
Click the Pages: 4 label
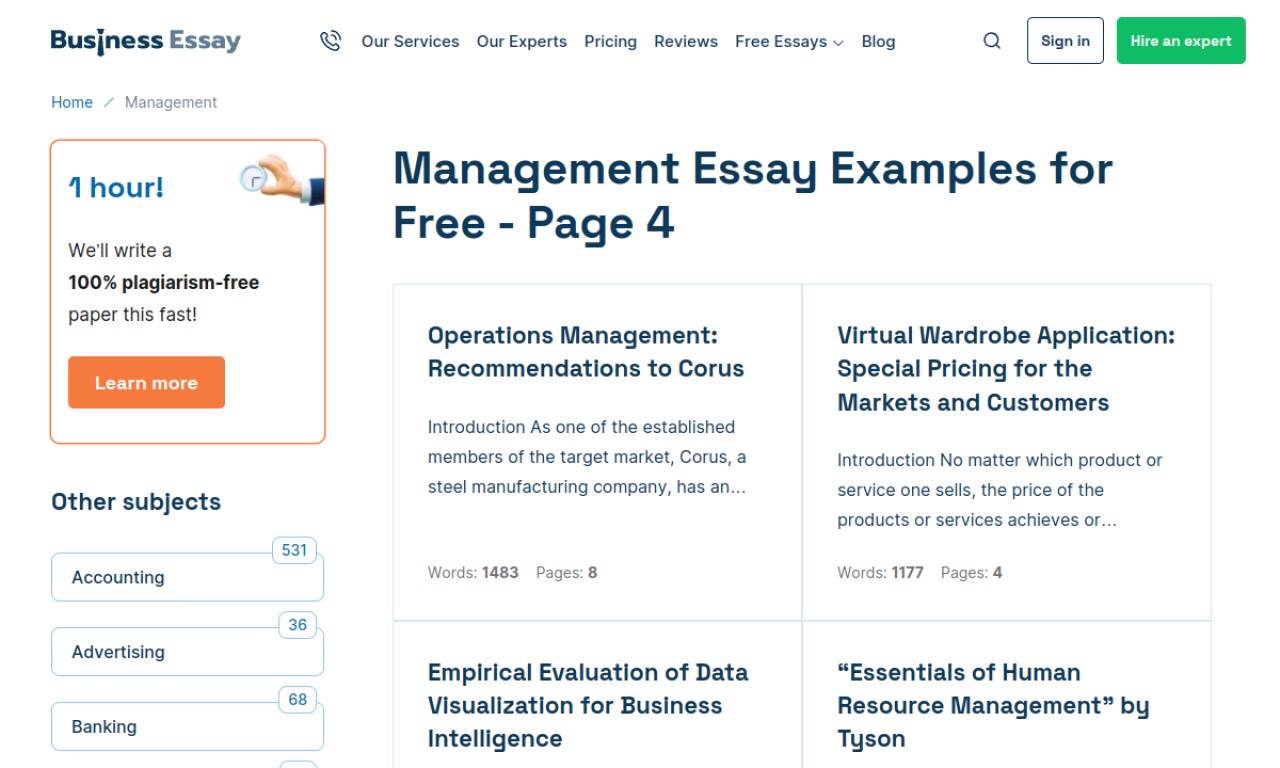[971, 573]
